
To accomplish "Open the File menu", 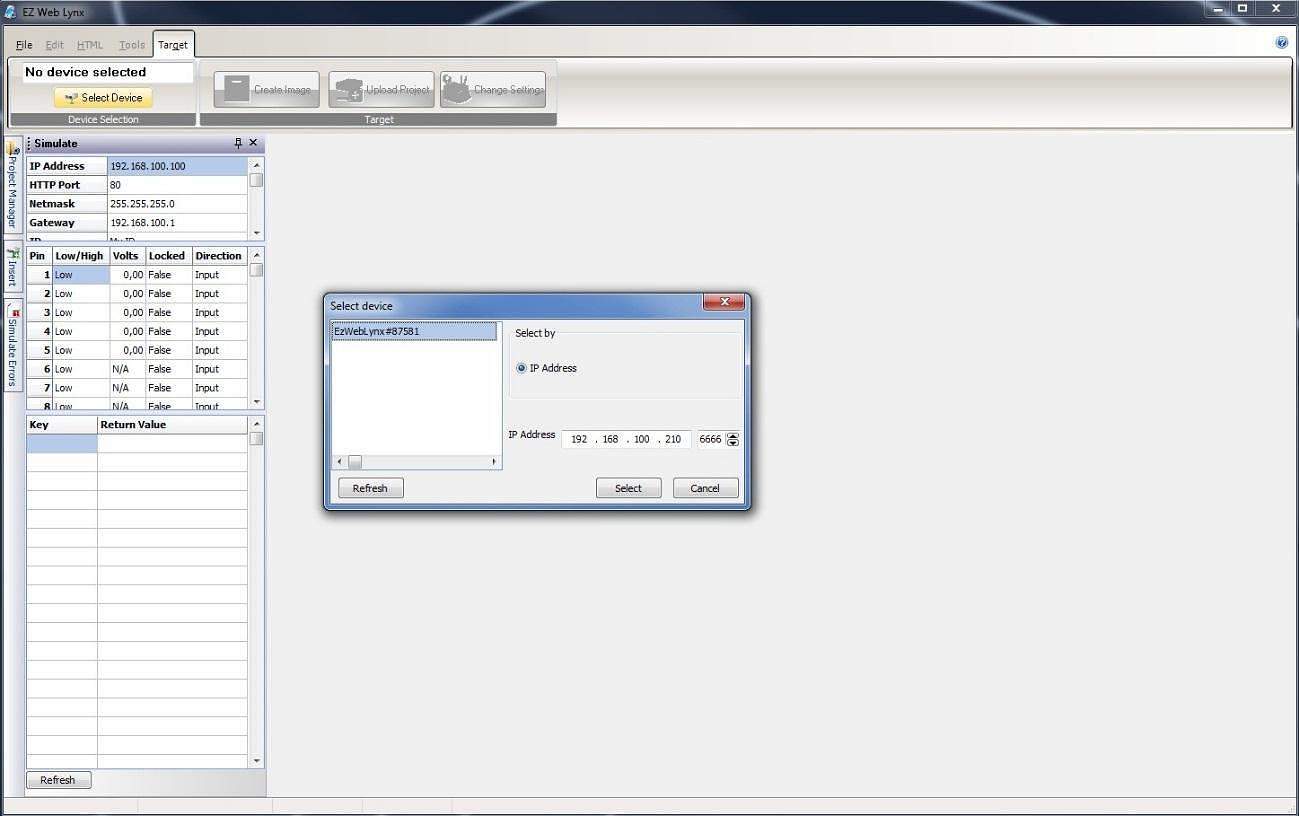I will (x=24, y=45).
